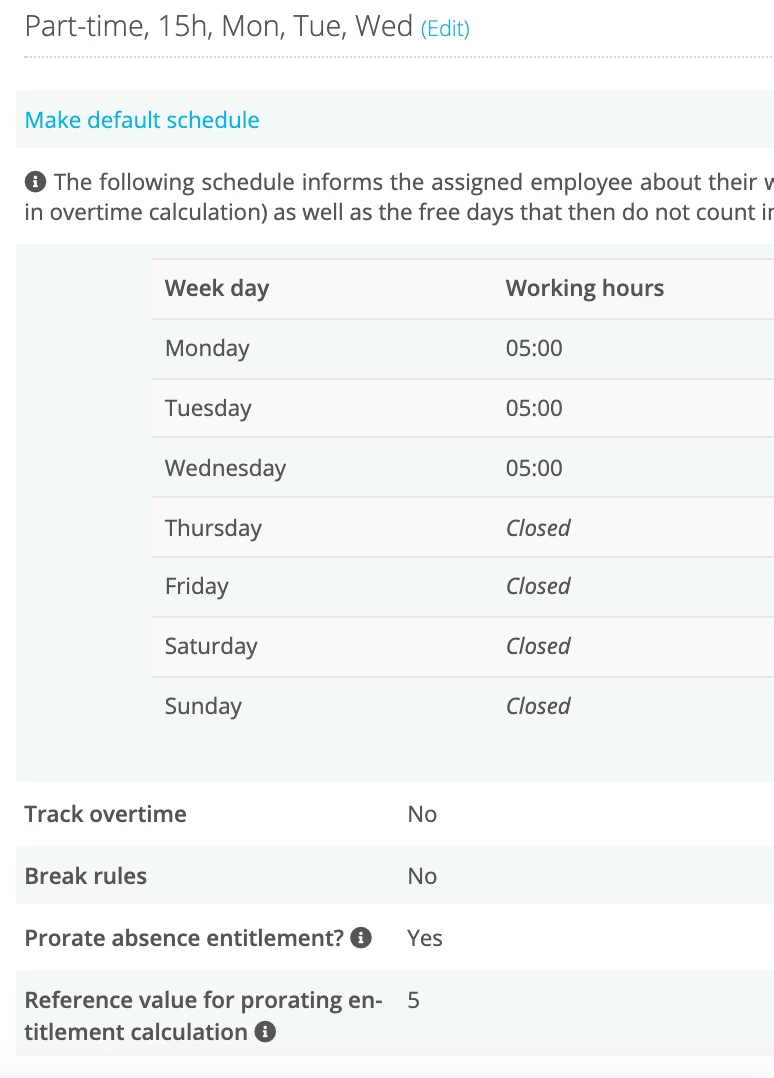Image resolution: width=774 pixels, height=1078 pixels.
Task: Click Thursday Closed status
Action: click(538, 528)
